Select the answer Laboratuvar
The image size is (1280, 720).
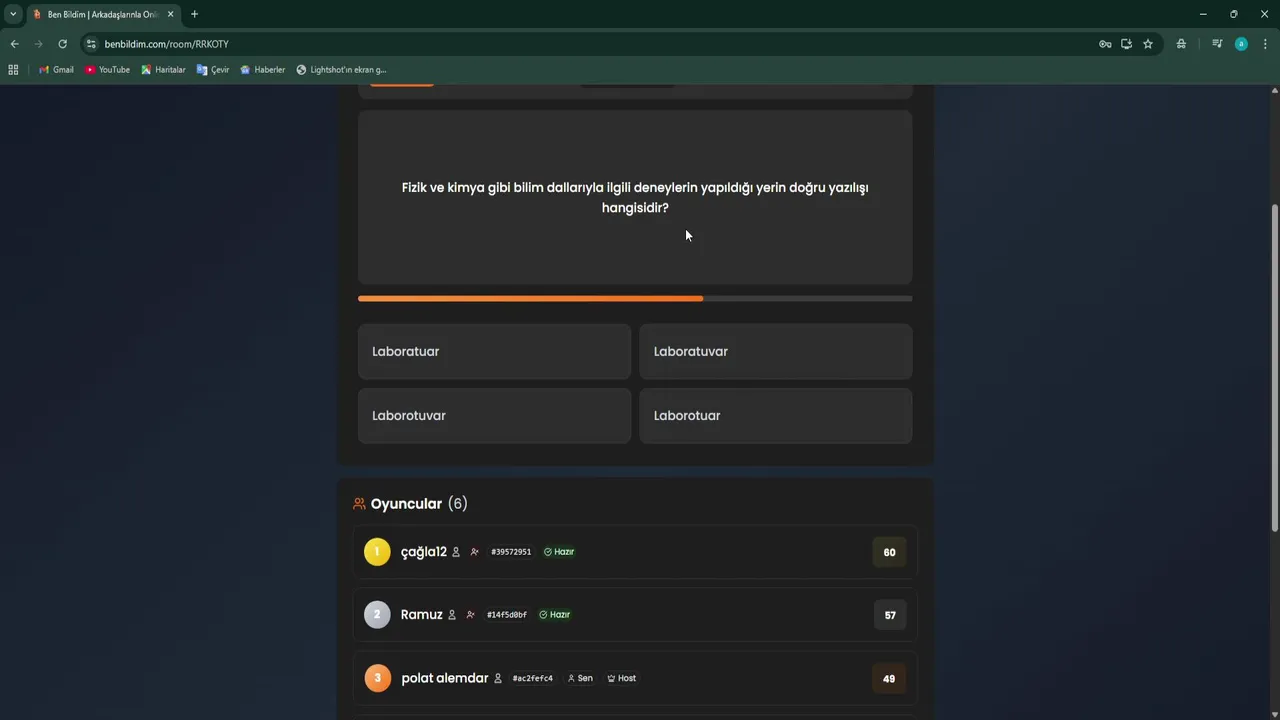coord(776,351)
